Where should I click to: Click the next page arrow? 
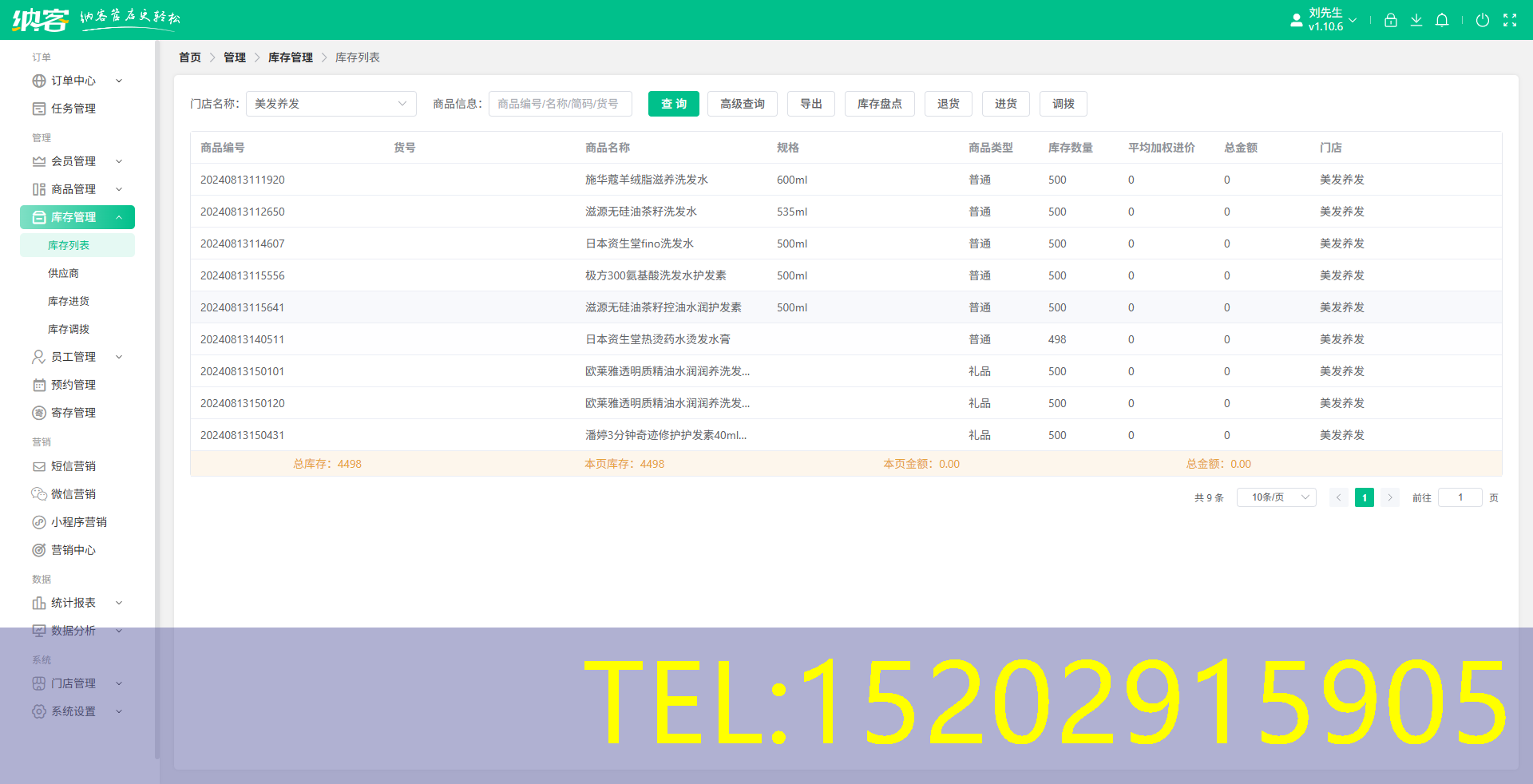1390,497
